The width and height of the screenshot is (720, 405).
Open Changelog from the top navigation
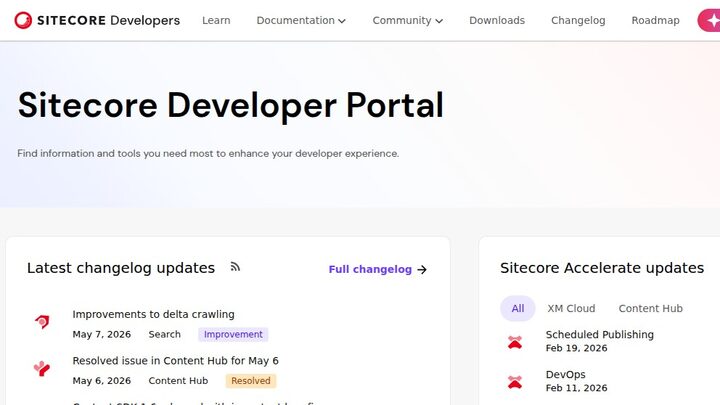[578, 21]
